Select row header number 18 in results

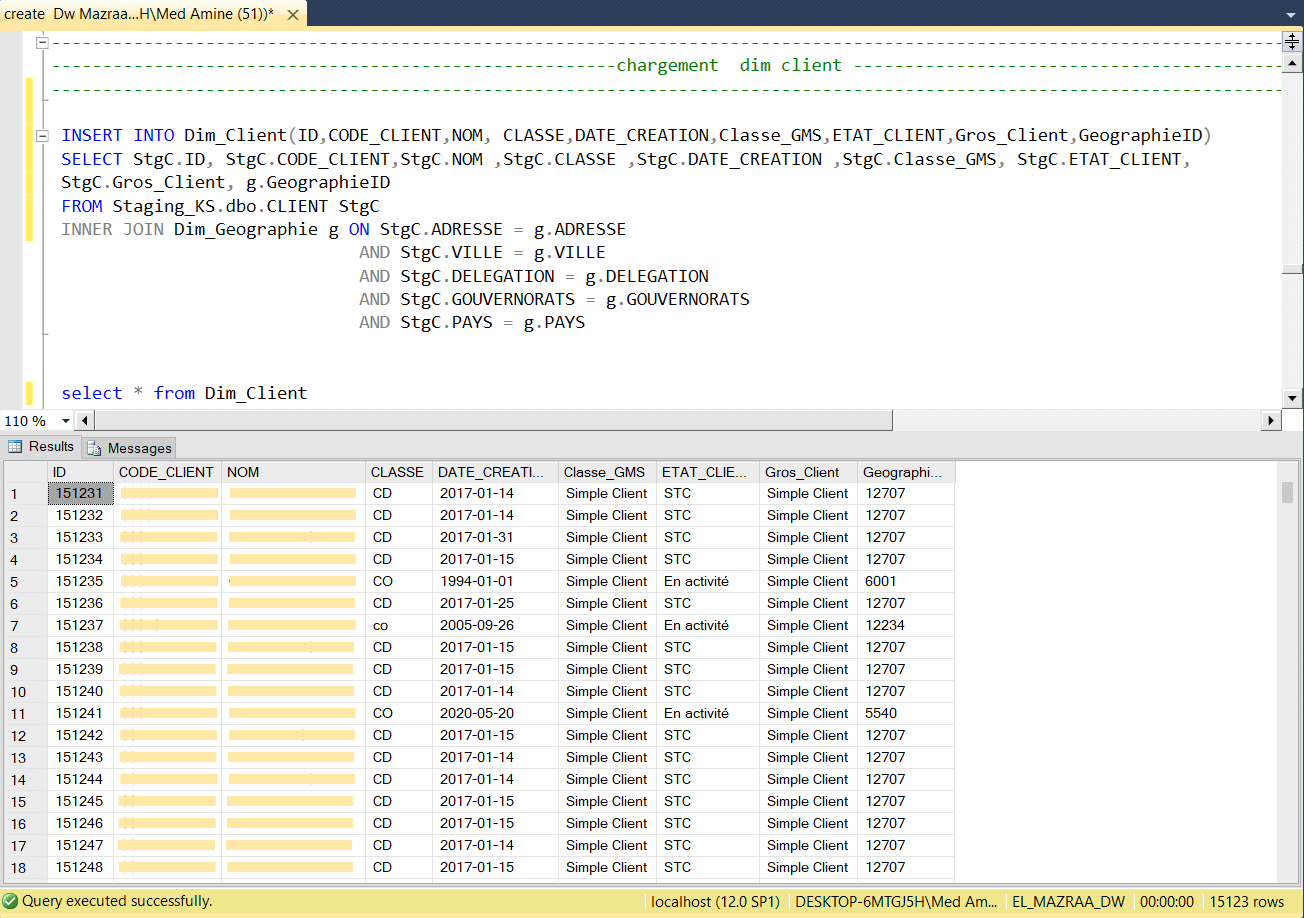pyautogui.click(x=26, y=867)
